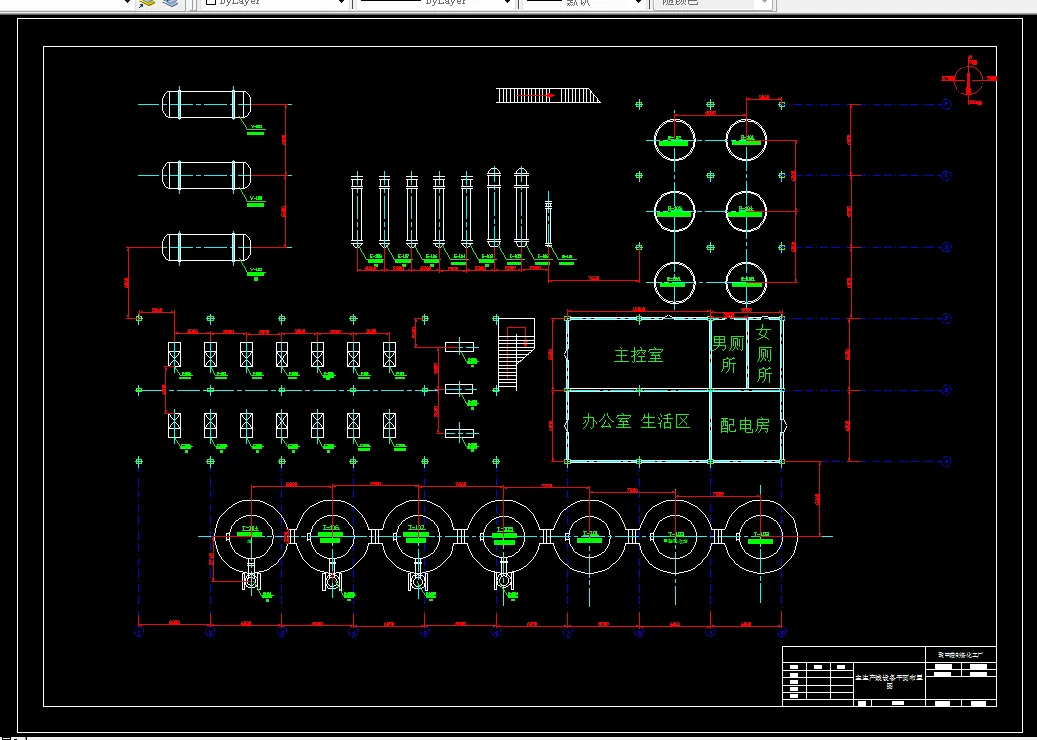Open the 默认 lineweight dropdown
The height and width of the screenshot is (740, 1037).
coord(583,3)
